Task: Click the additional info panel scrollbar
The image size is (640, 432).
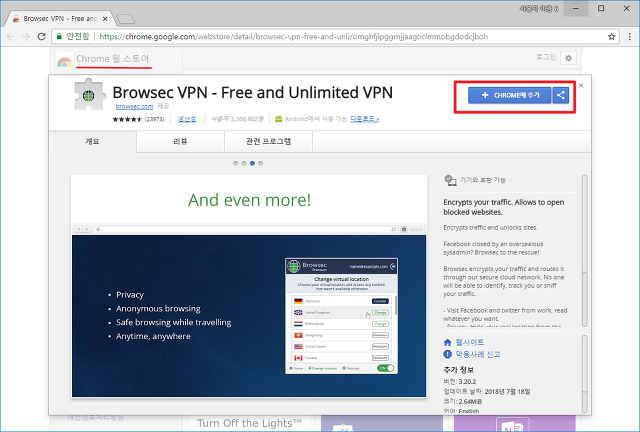Action: coord(584,374)
